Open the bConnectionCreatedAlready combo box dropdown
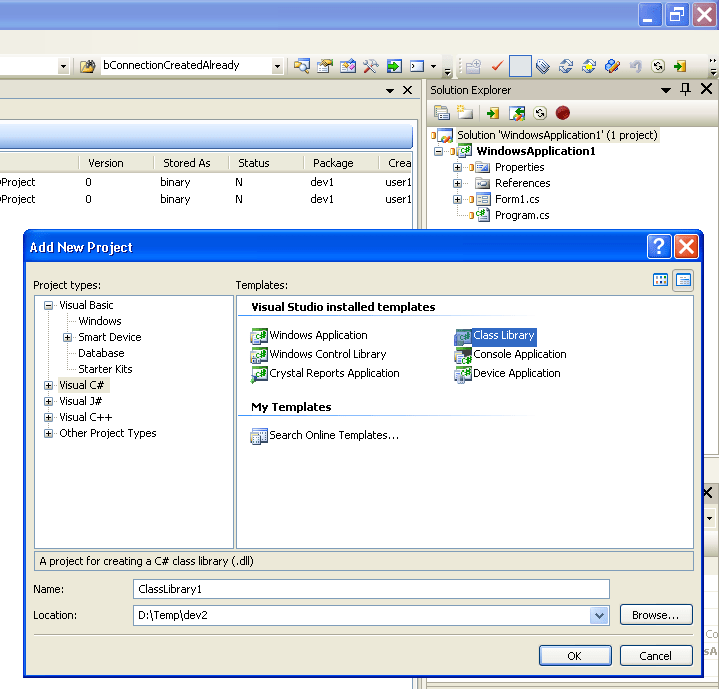 [277, 66]
